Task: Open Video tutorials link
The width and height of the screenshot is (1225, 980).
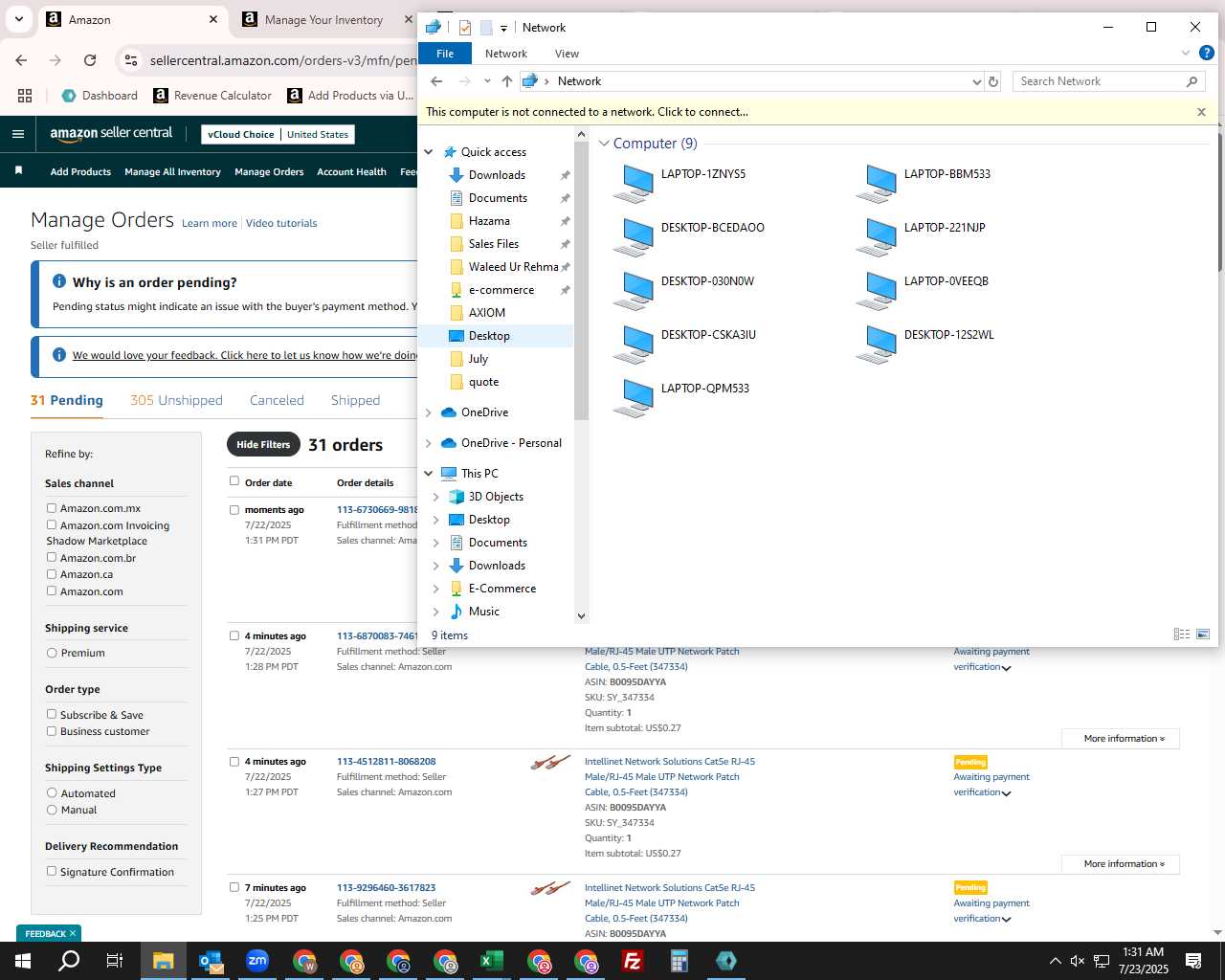Action: coord(281,223)
